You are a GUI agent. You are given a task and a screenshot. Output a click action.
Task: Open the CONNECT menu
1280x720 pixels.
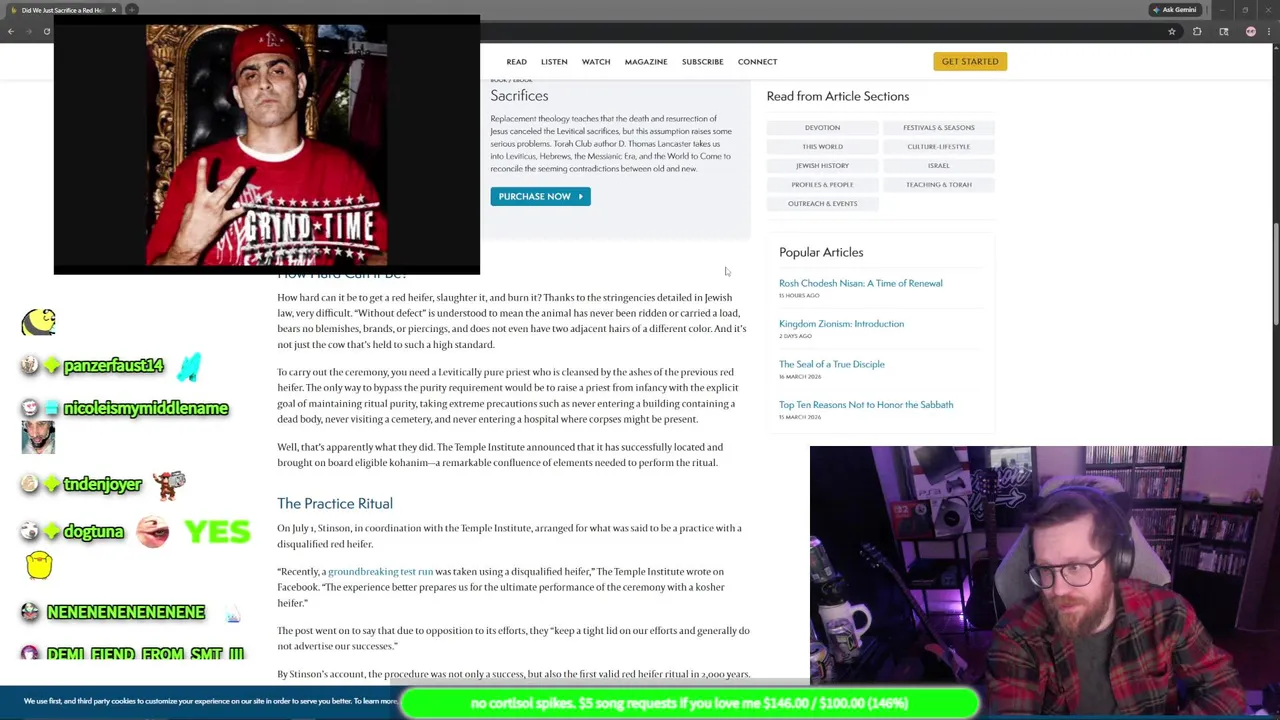757,62
